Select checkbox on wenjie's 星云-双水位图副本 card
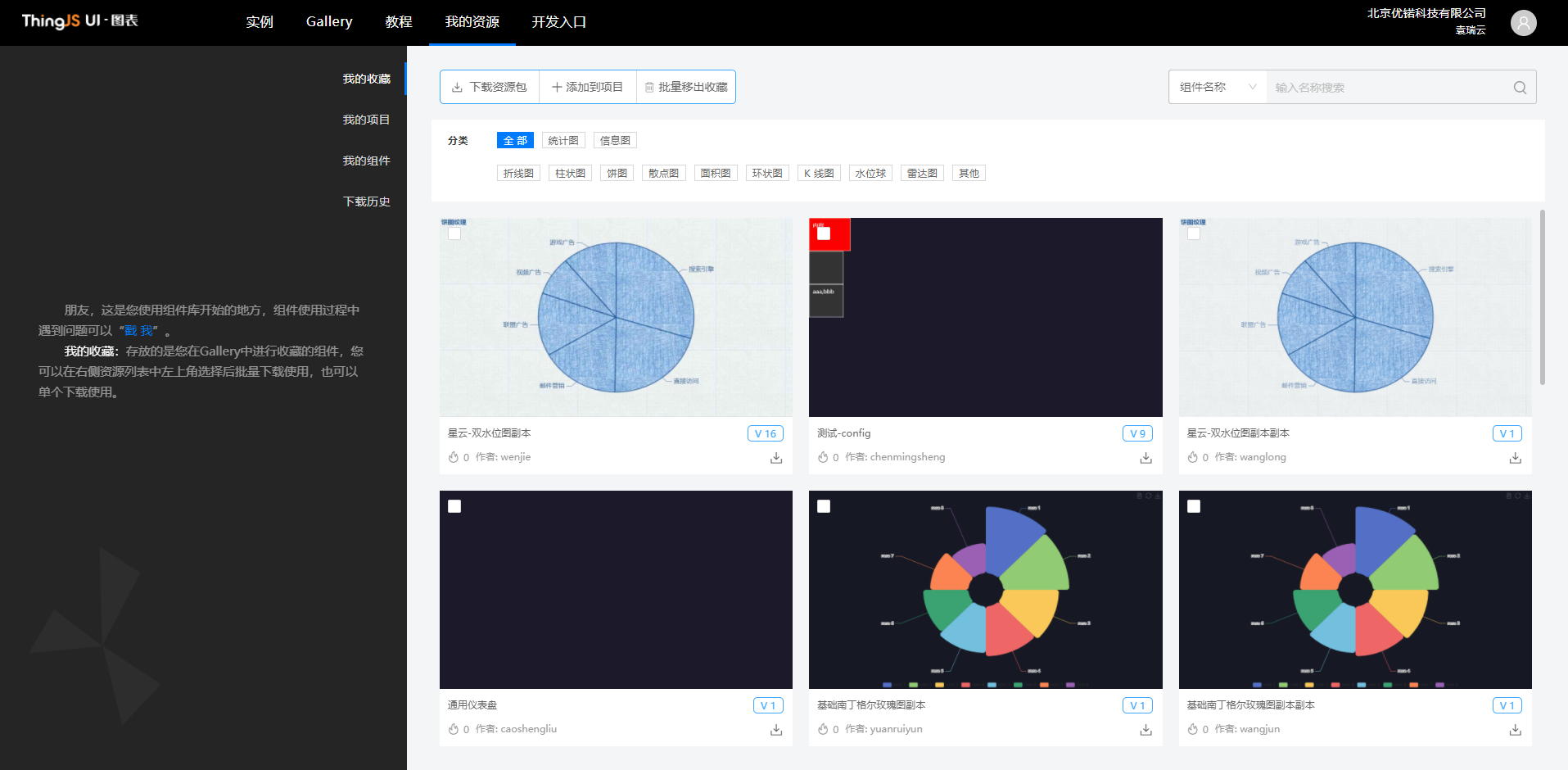Image resolution: width=1568 pixels, height=770 pixels. (454, 233)
